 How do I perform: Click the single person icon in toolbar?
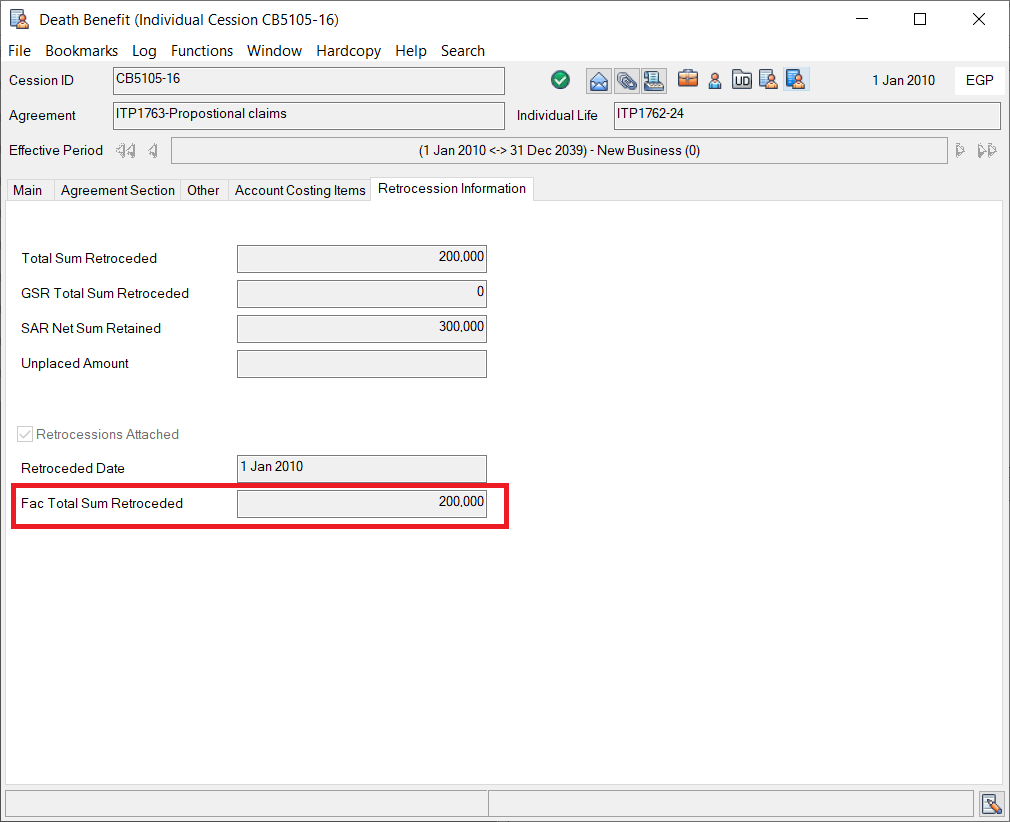[x=715, y=80]
